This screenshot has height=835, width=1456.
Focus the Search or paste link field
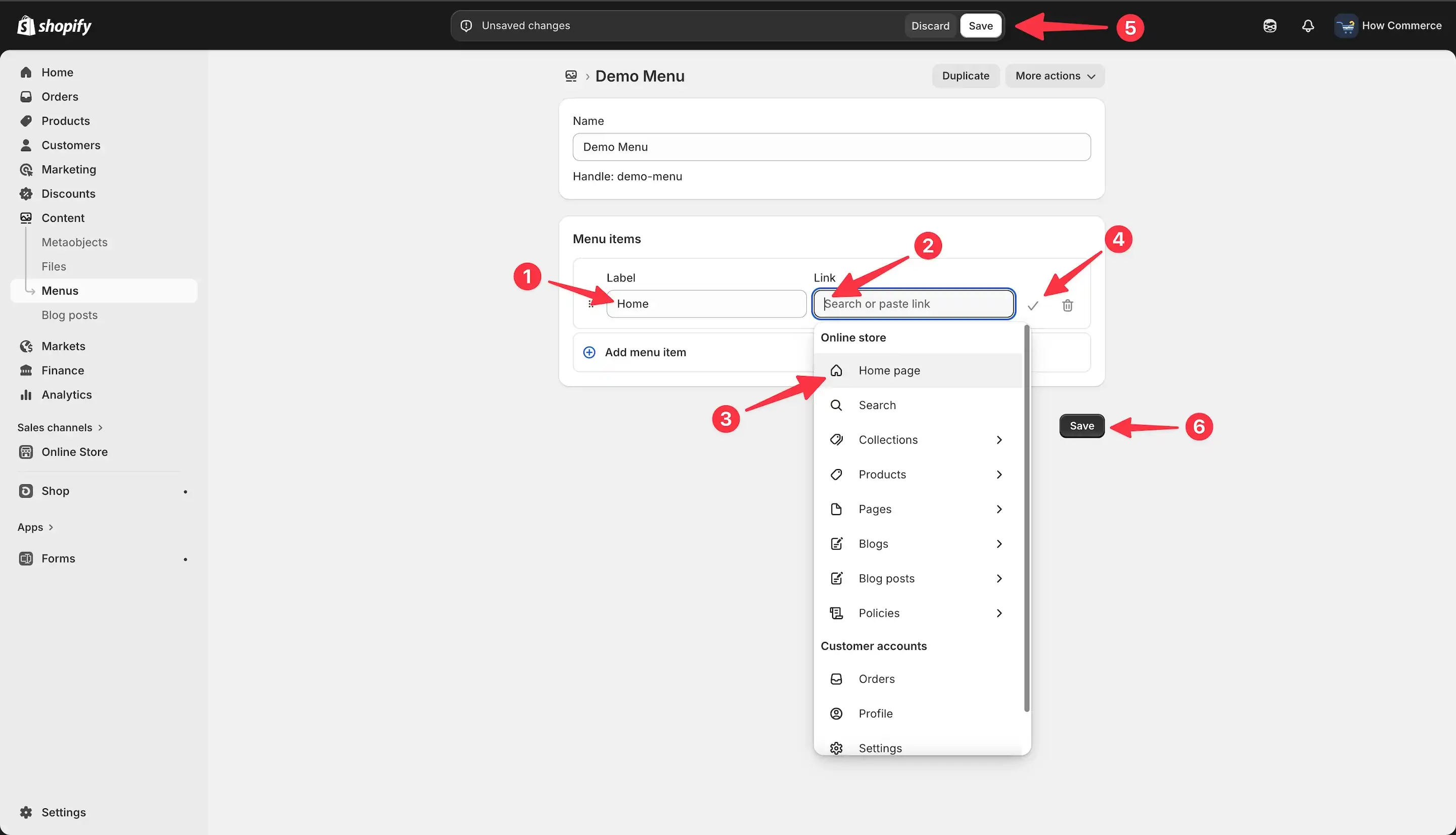point(914,304)
